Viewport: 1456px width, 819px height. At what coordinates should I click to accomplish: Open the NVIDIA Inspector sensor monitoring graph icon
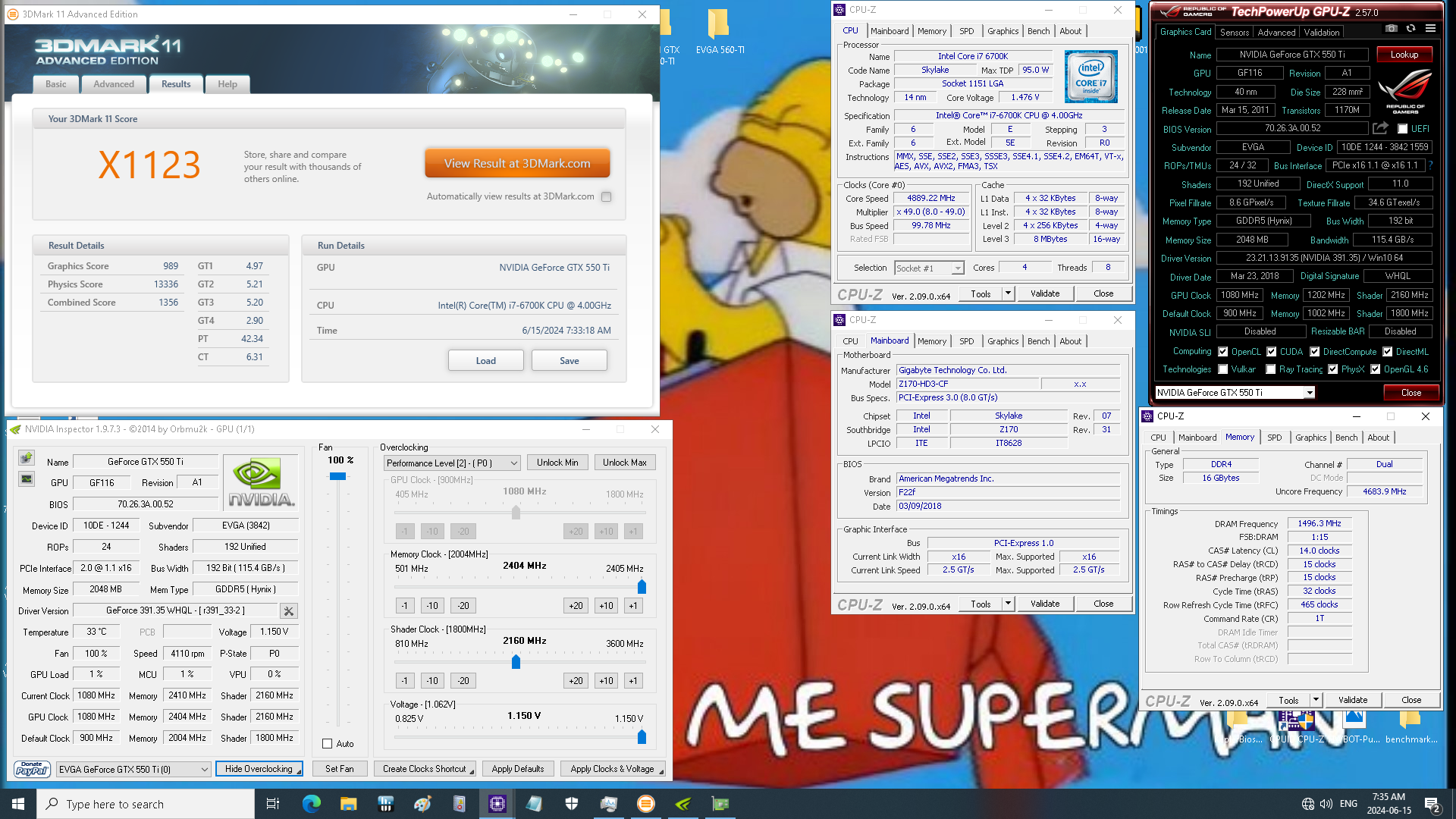[27, 479]
